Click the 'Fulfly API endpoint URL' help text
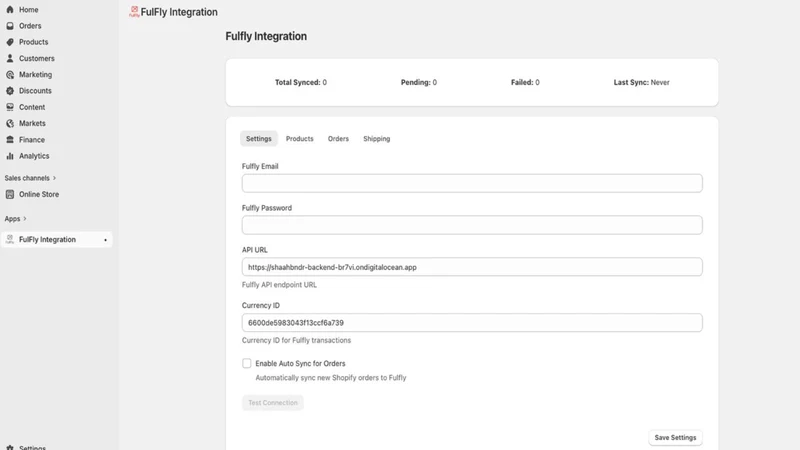Viewport: 800px width, 450px height. pos(279,285)
